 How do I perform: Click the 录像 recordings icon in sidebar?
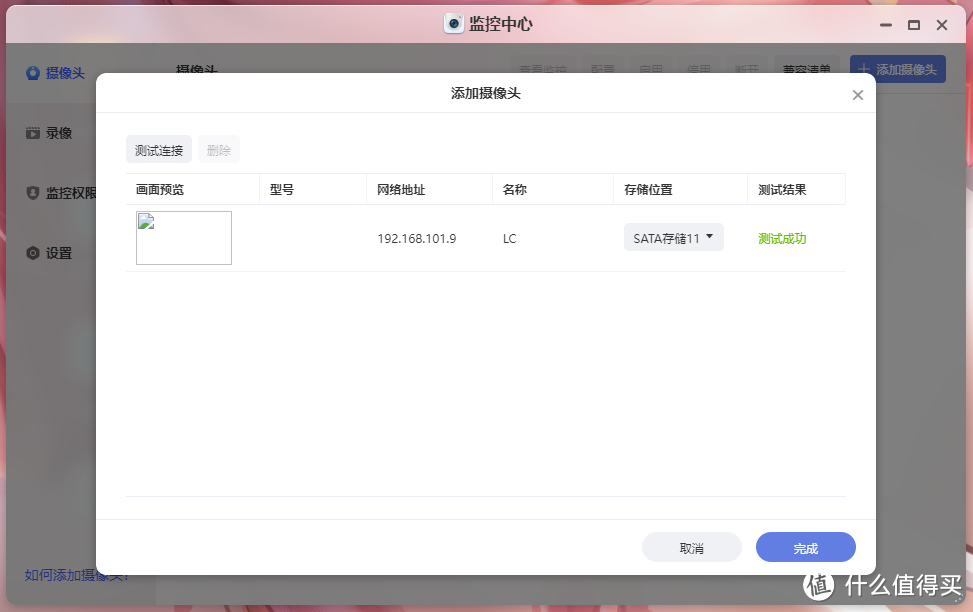pyautogui.click(x=33, y=132)
